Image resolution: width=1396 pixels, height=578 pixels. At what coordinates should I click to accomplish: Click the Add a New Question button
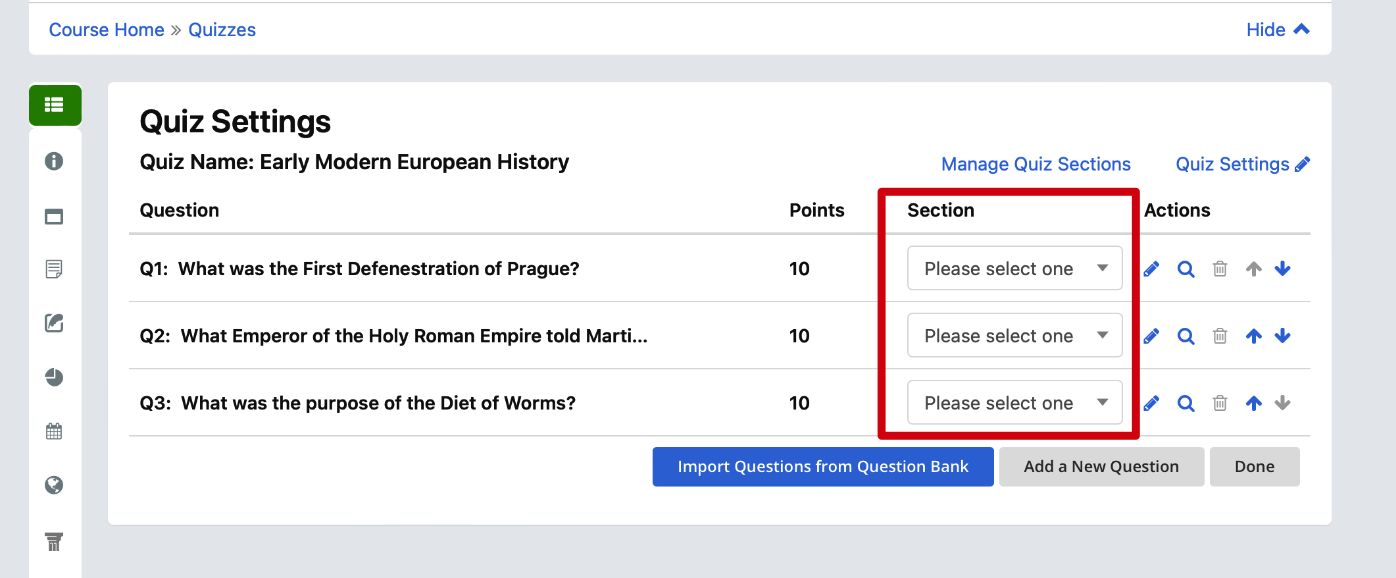click(x=1101, y=467)
